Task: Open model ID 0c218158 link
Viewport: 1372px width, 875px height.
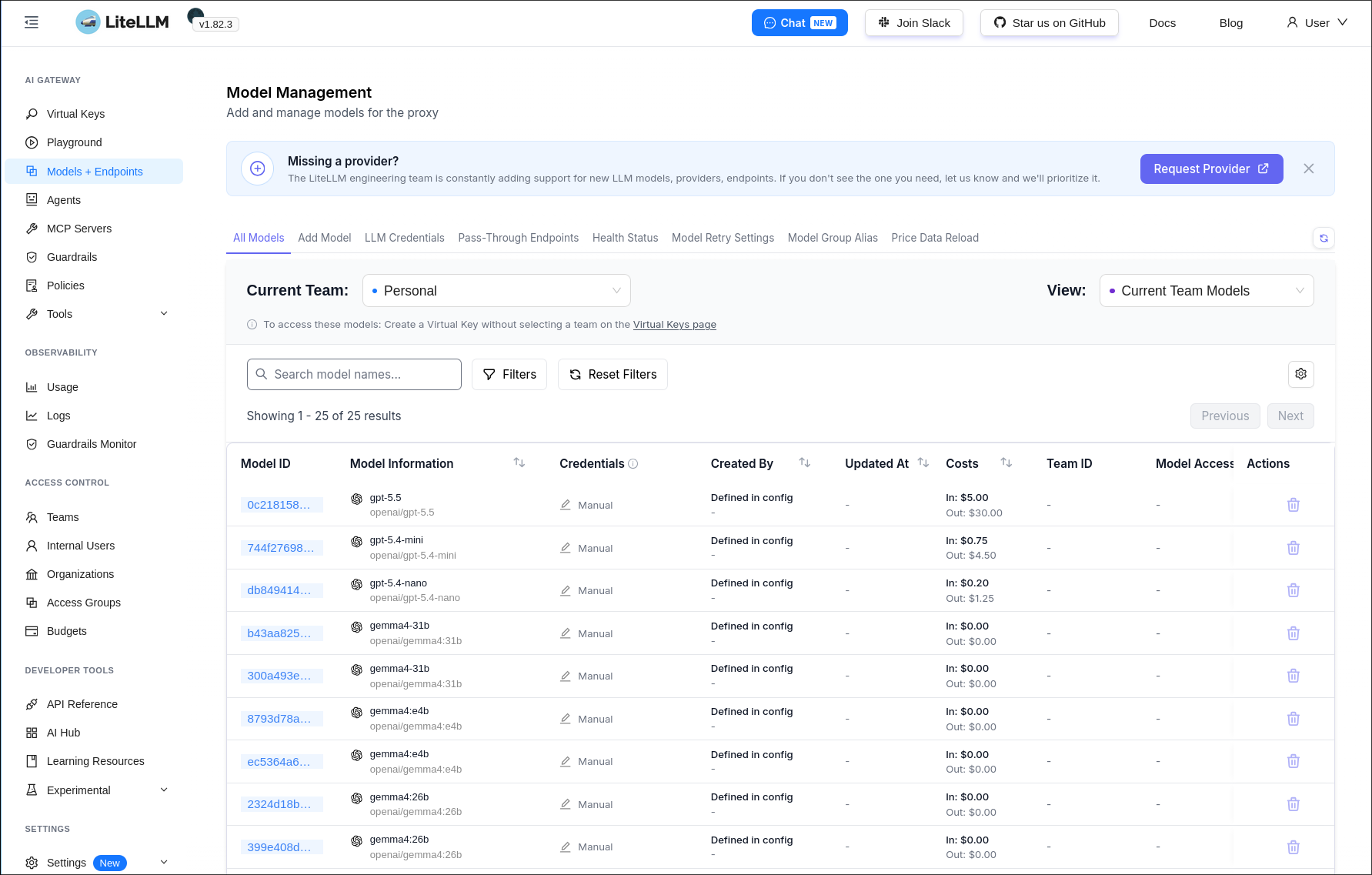Action: [x=281, y=505]
